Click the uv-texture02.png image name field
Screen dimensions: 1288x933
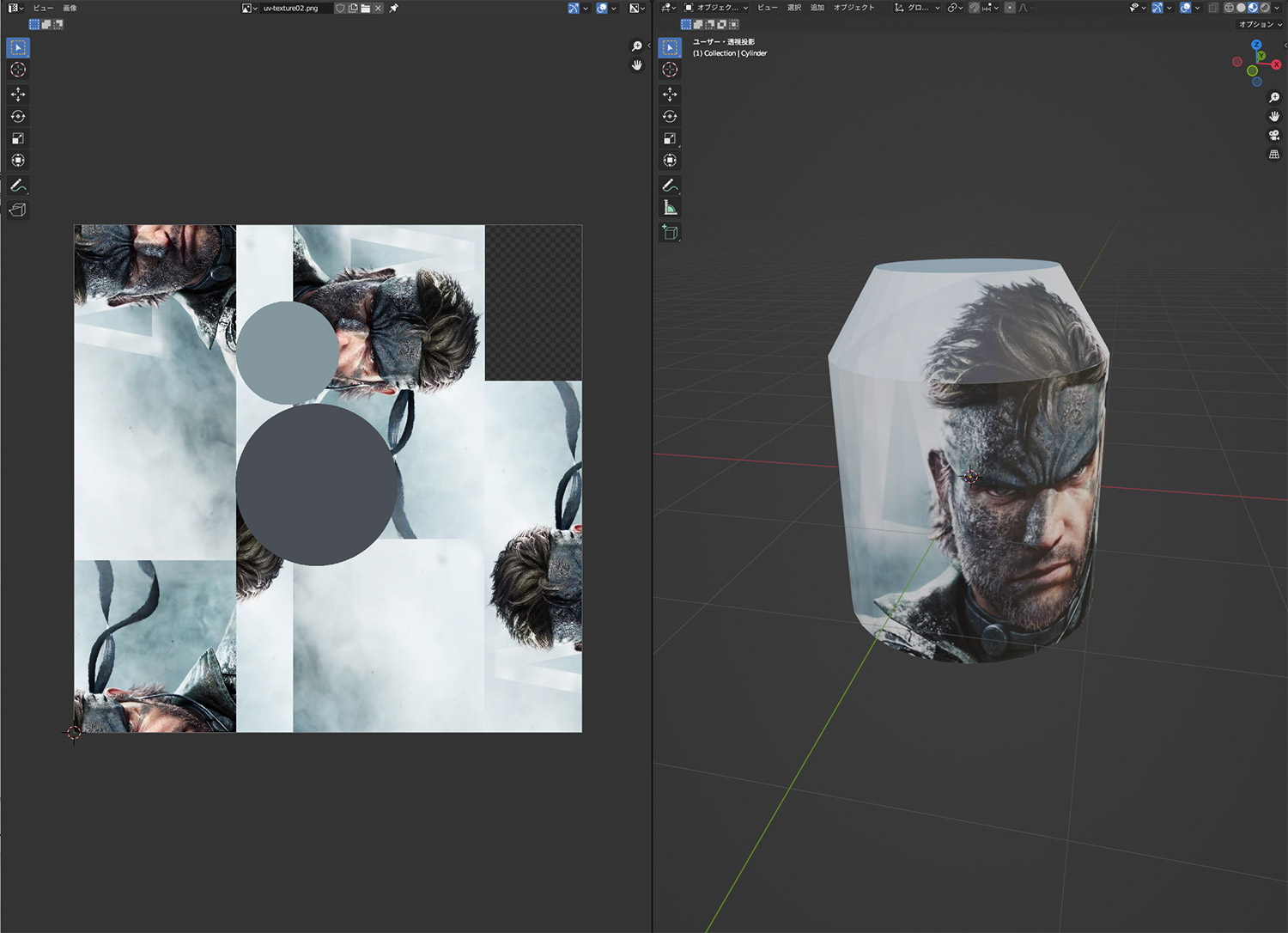(x=292, y=8)
